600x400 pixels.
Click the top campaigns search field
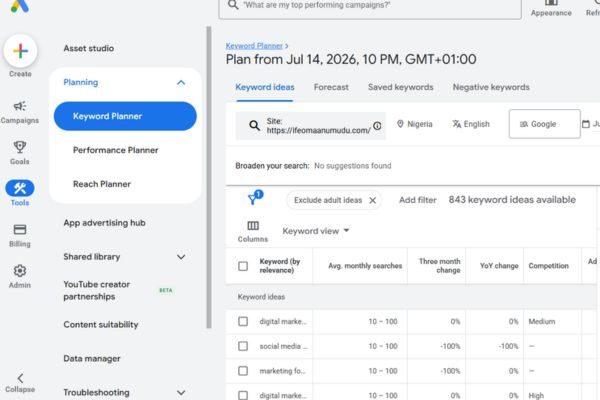coord(370,5)
